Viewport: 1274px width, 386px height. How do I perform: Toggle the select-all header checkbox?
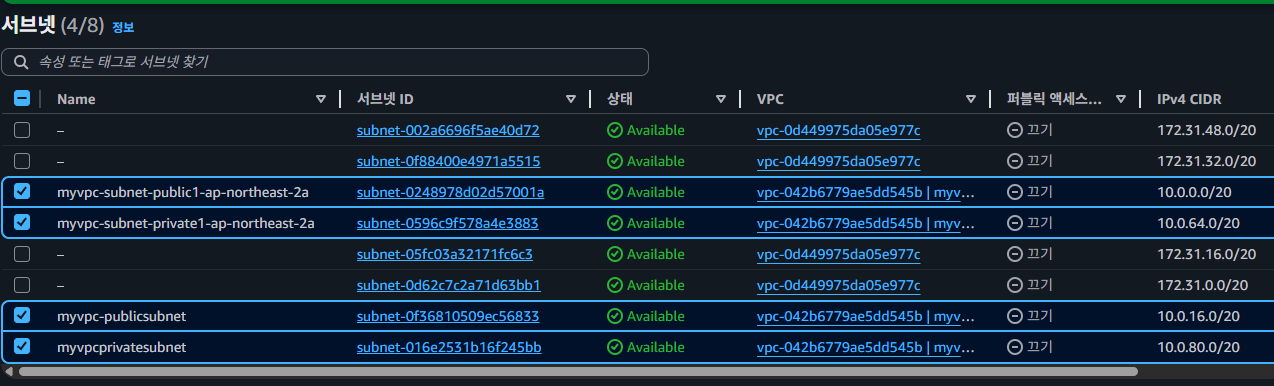(x=22, y=99)
